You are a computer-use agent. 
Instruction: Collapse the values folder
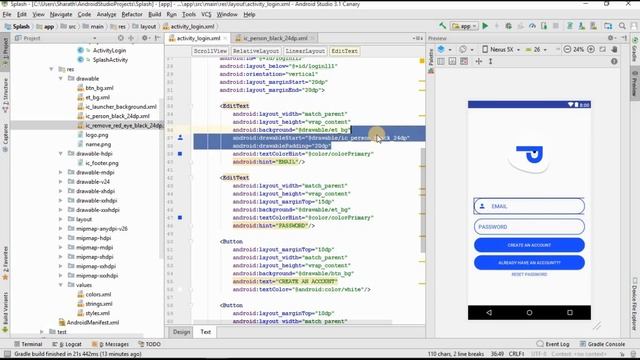(60, 285)
